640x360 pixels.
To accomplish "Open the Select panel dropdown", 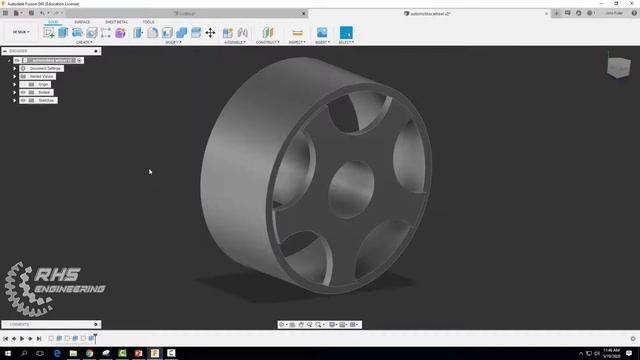I will click(346, 42).
